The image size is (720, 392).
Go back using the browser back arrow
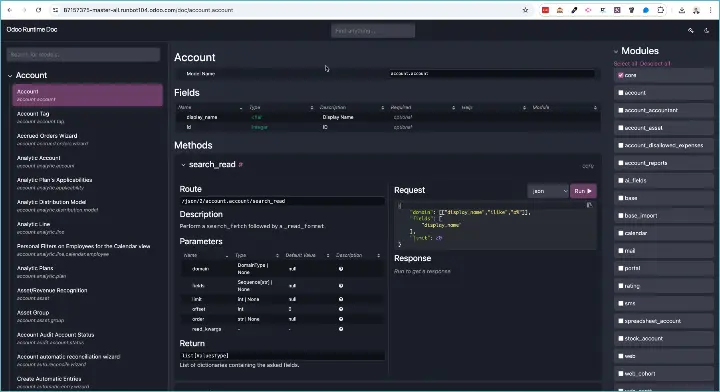point(10,10)
